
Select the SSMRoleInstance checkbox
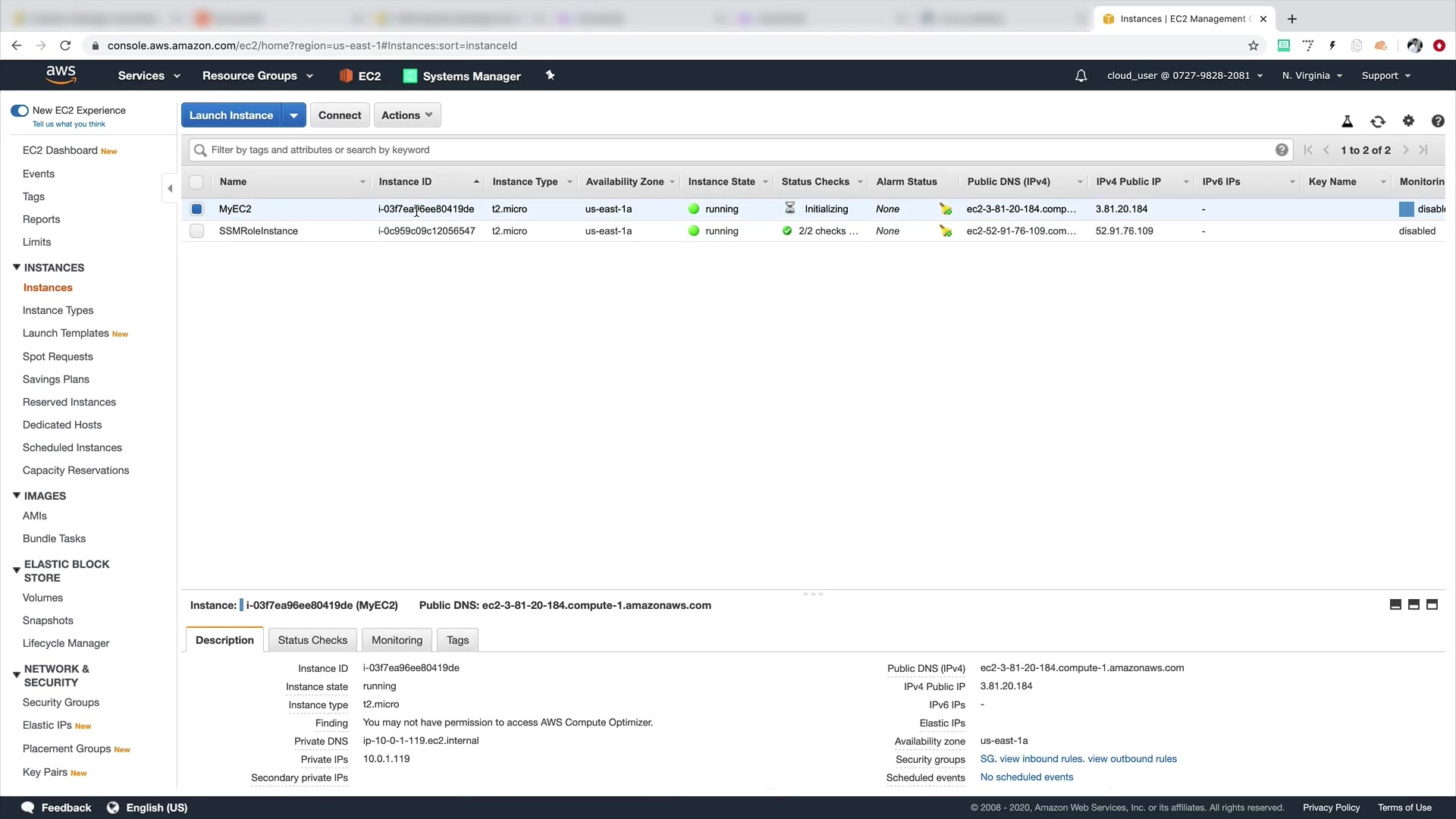(197, 231)
